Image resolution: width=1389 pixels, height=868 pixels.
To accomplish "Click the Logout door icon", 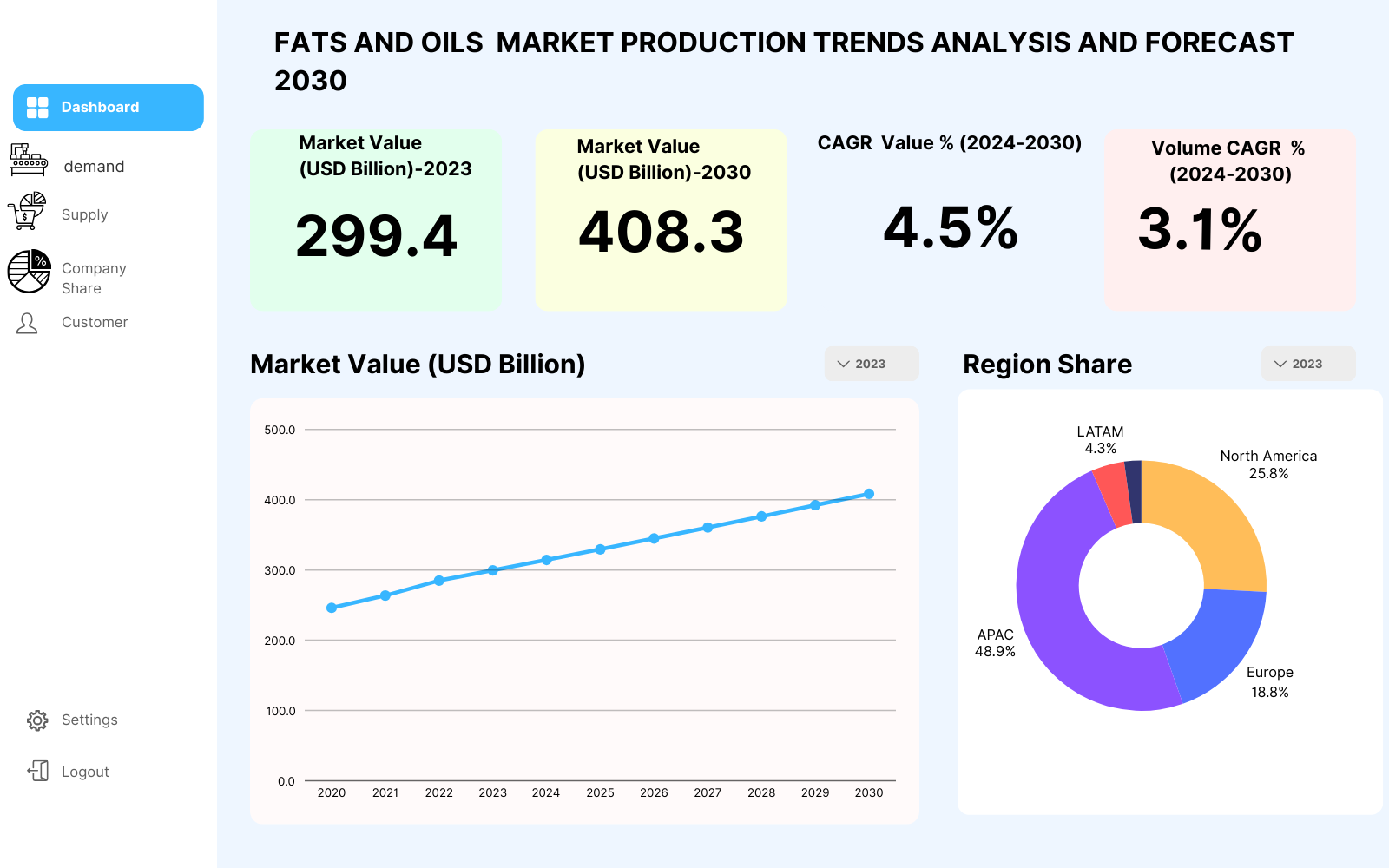I will [x=38, y=771].
